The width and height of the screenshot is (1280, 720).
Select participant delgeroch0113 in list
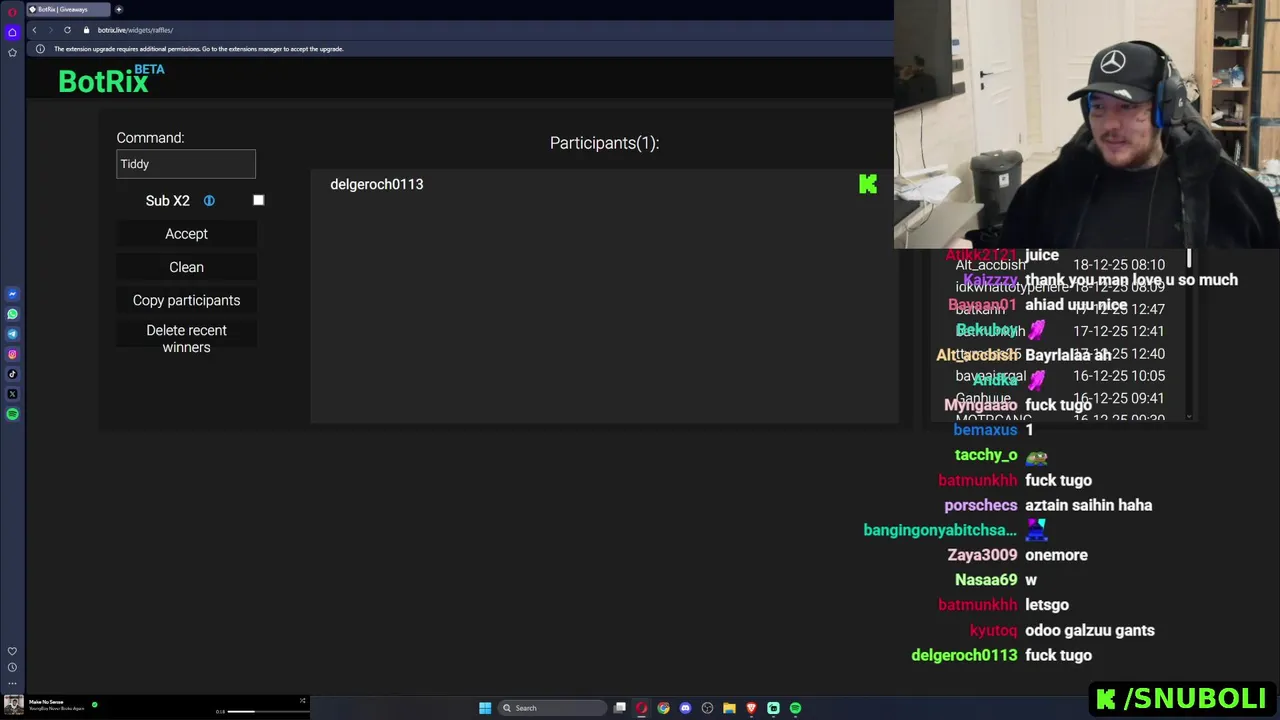point(377,184)
